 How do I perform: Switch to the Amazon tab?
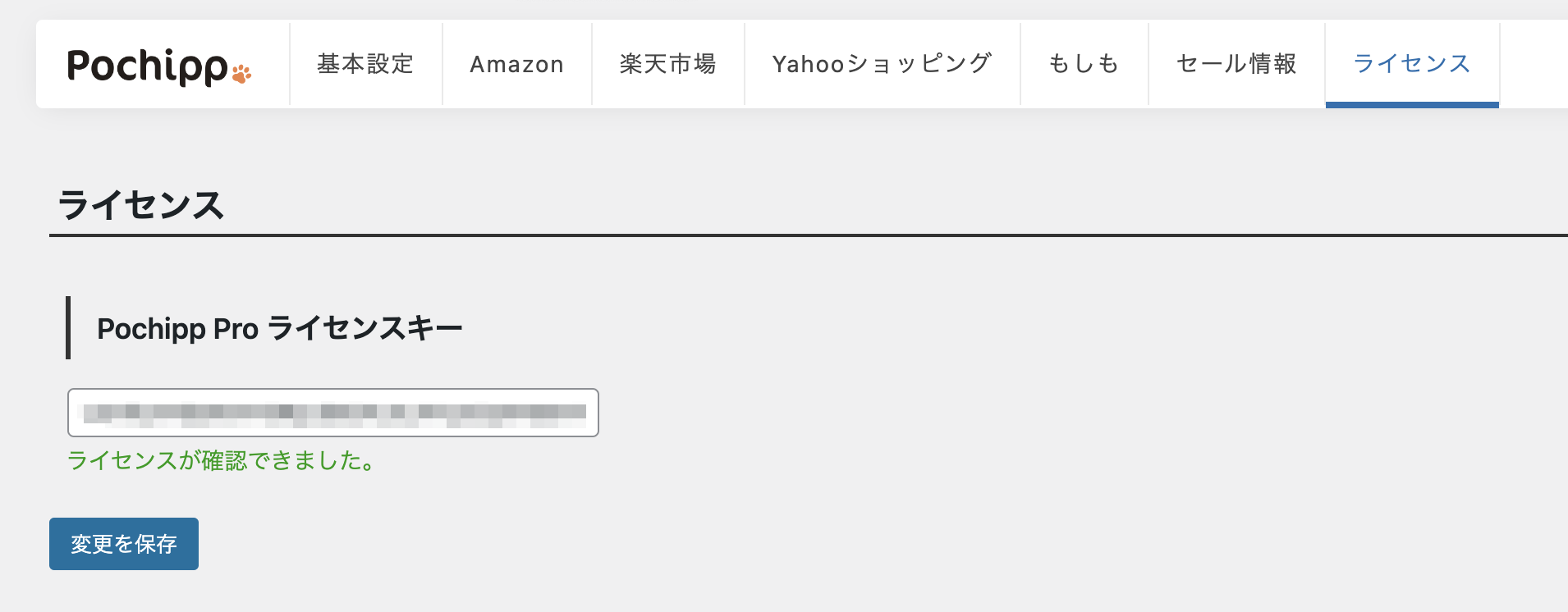pos(516,63)
